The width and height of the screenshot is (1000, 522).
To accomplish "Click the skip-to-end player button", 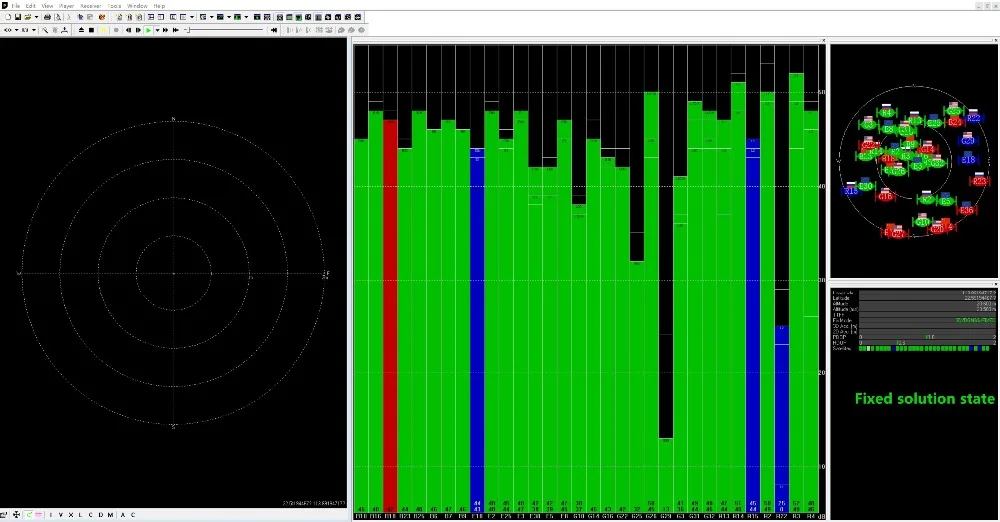I will [x=274, y=30].
